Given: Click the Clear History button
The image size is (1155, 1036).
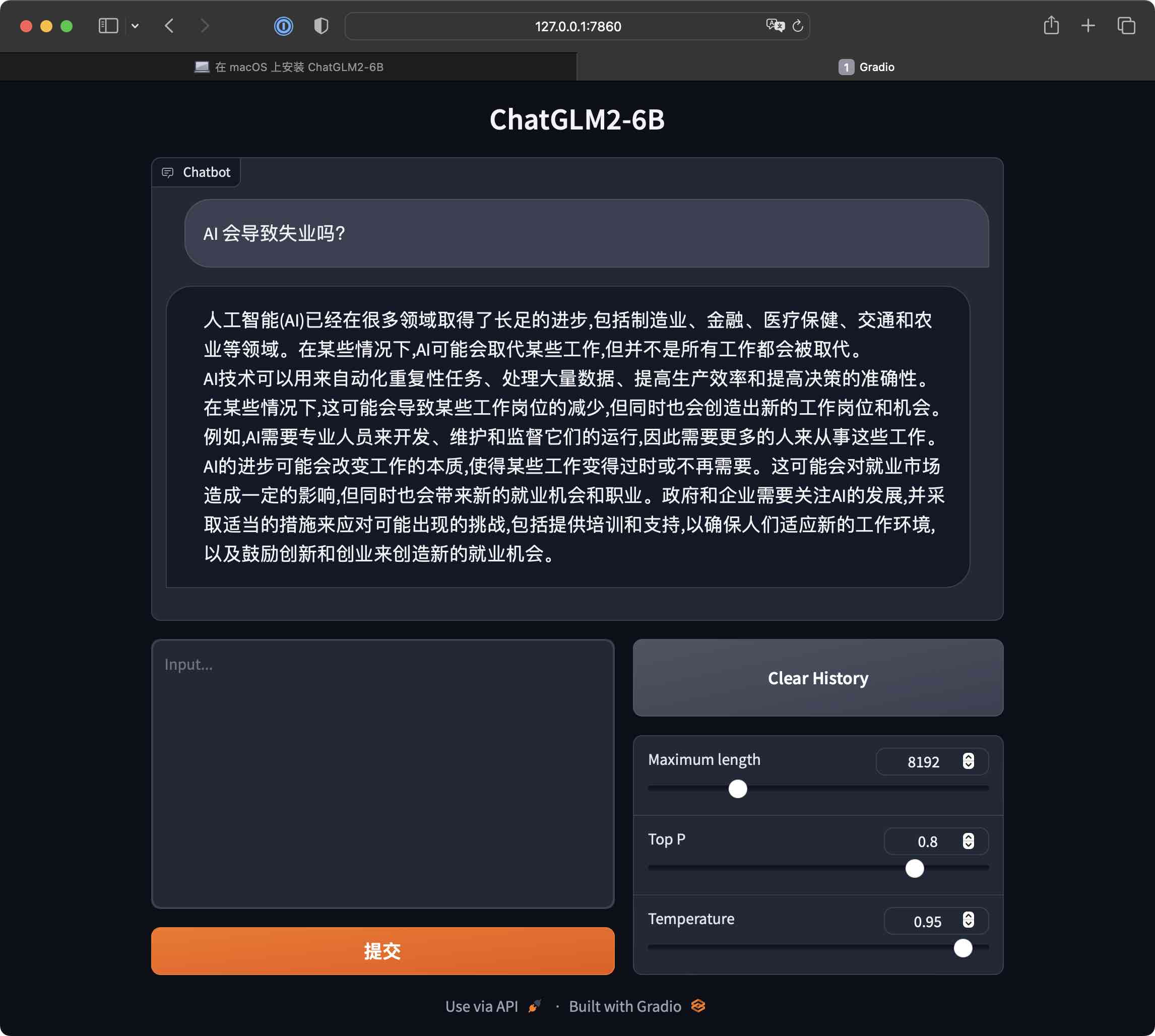Looking at the screenshot, I should coord(817,678).
